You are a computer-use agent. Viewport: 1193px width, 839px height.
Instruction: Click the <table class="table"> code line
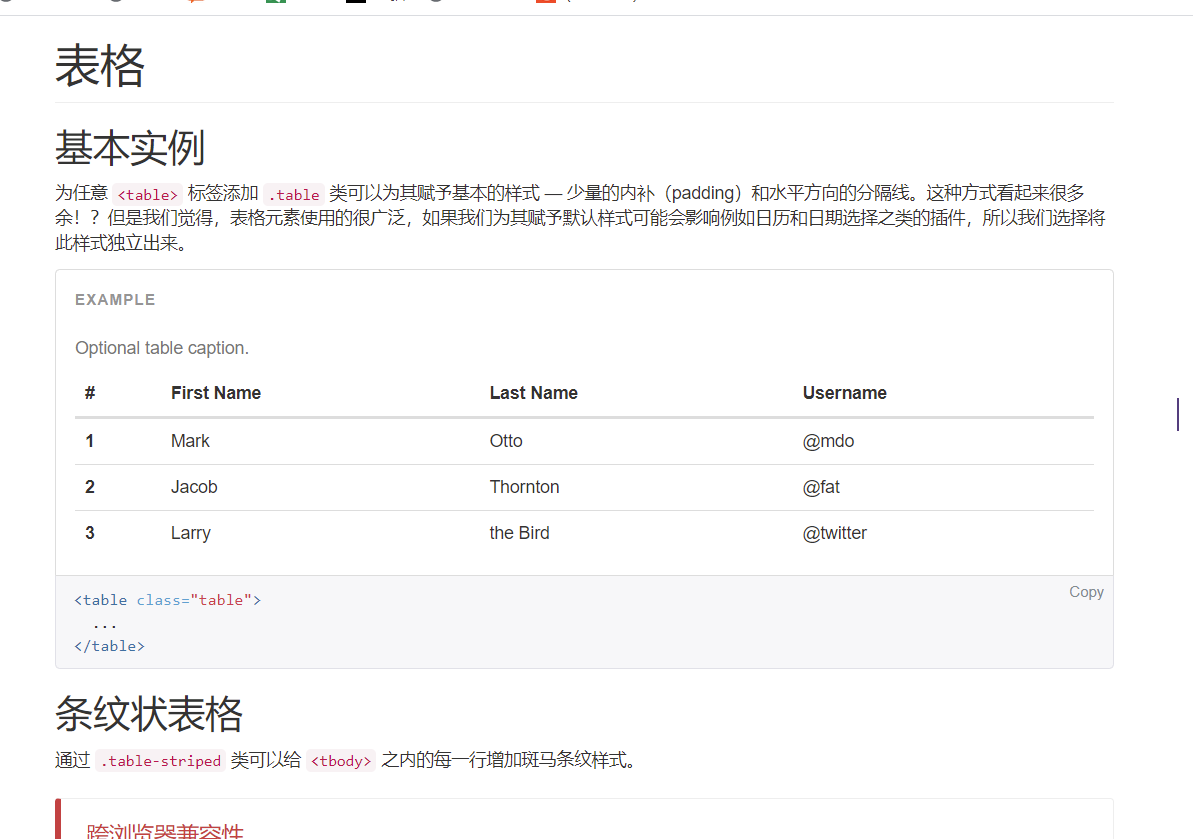click(167, 600)
